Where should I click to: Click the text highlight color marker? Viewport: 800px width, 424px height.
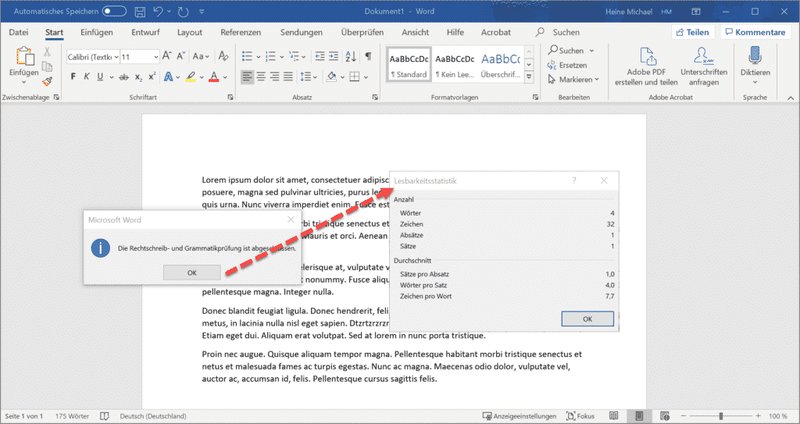[x=191, y=77]
